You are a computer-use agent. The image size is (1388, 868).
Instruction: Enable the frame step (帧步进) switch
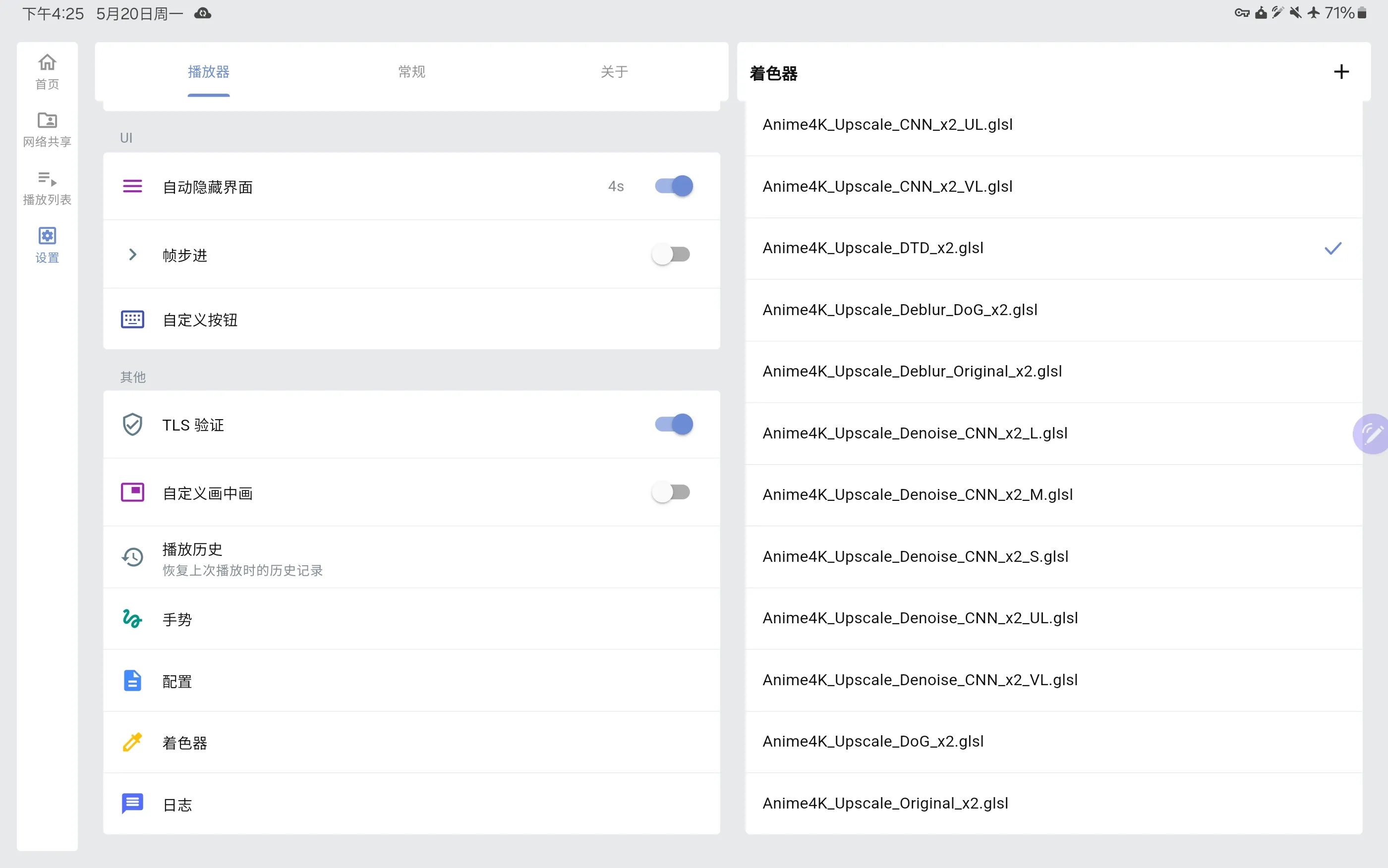671,254
